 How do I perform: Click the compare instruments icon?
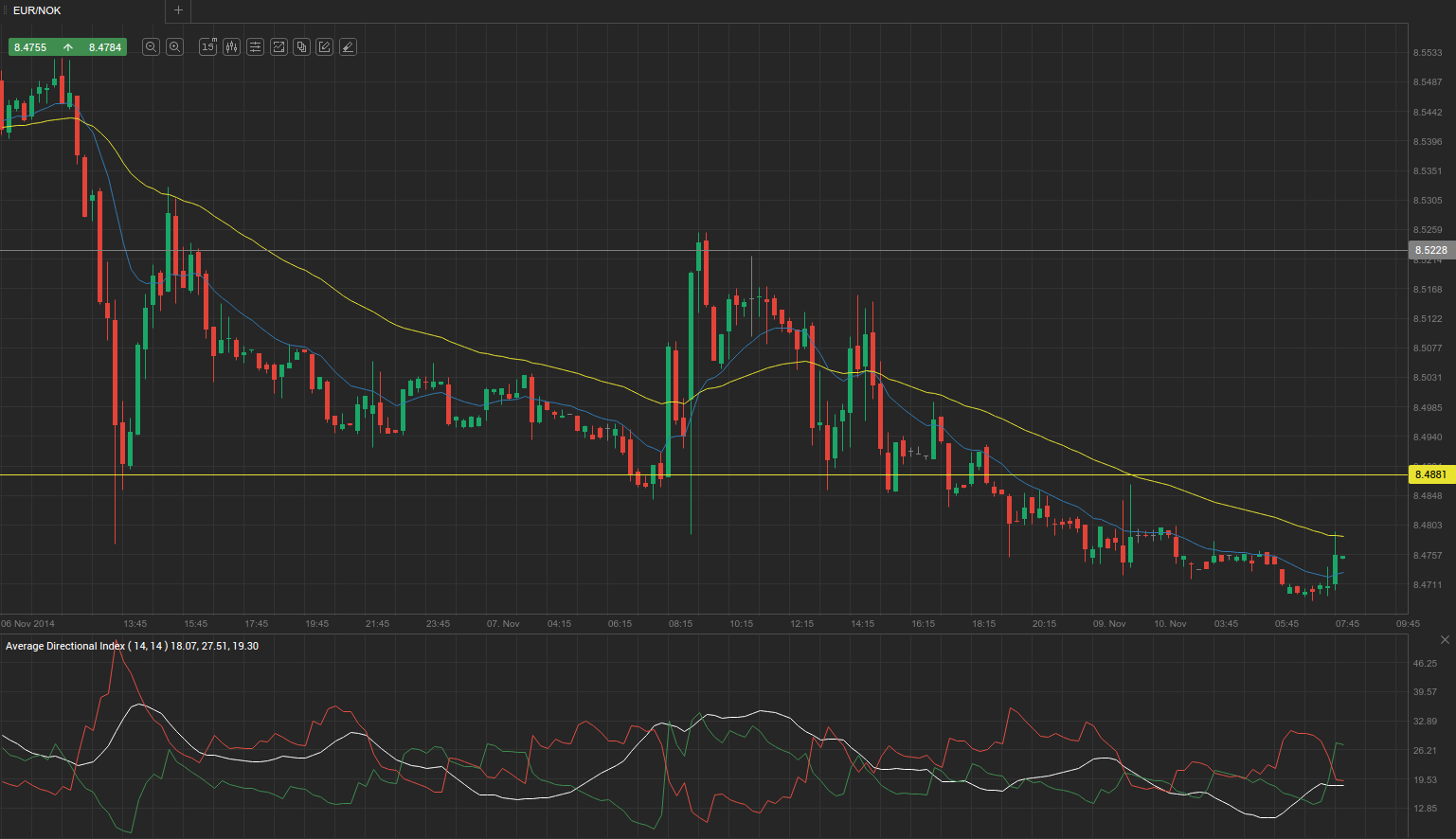301,46
